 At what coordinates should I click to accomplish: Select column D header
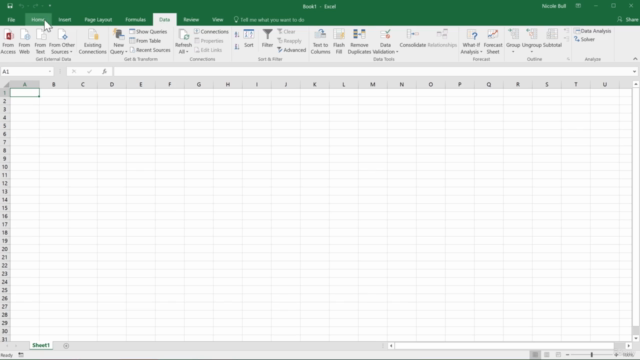point(112,84)
